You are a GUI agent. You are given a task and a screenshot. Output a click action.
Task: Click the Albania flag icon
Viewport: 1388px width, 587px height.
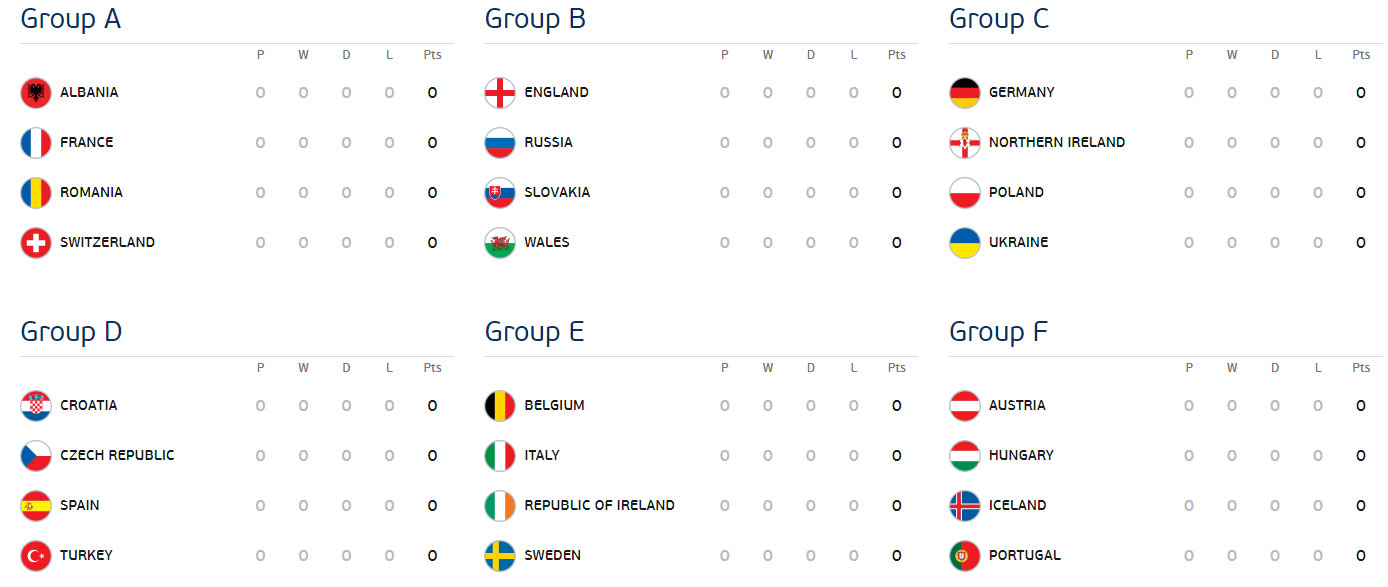pos(36,93)
